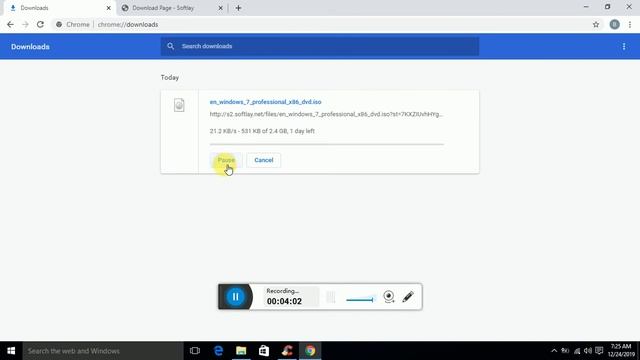Click the Google Chrome taskbar icon
The image size is (640, 360).
click(x=310, y=351)
